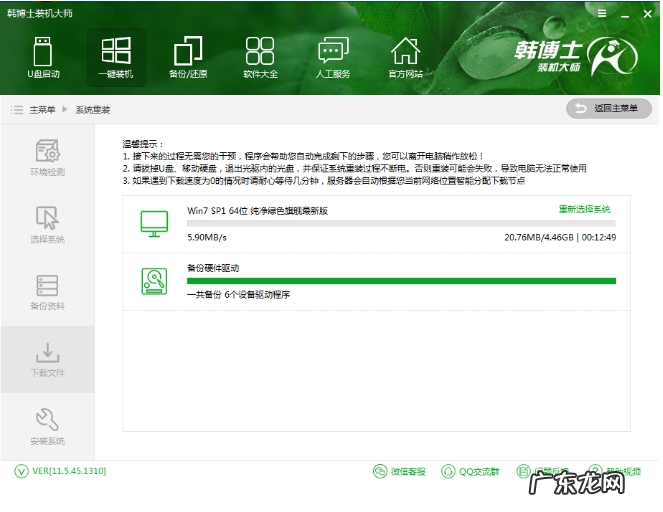Click the 备份硬件驱动 green progress bar

tap(401, 281)
